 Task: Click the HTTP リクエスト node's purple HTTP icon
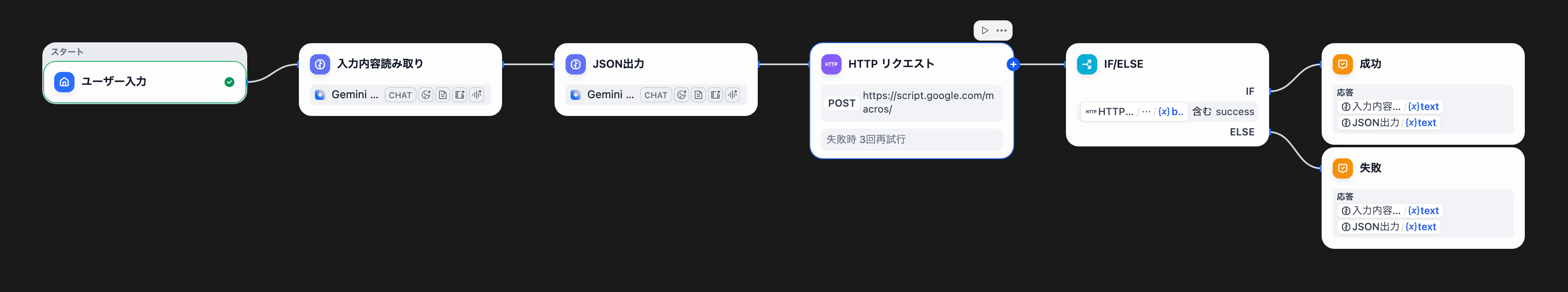[831, 63]
